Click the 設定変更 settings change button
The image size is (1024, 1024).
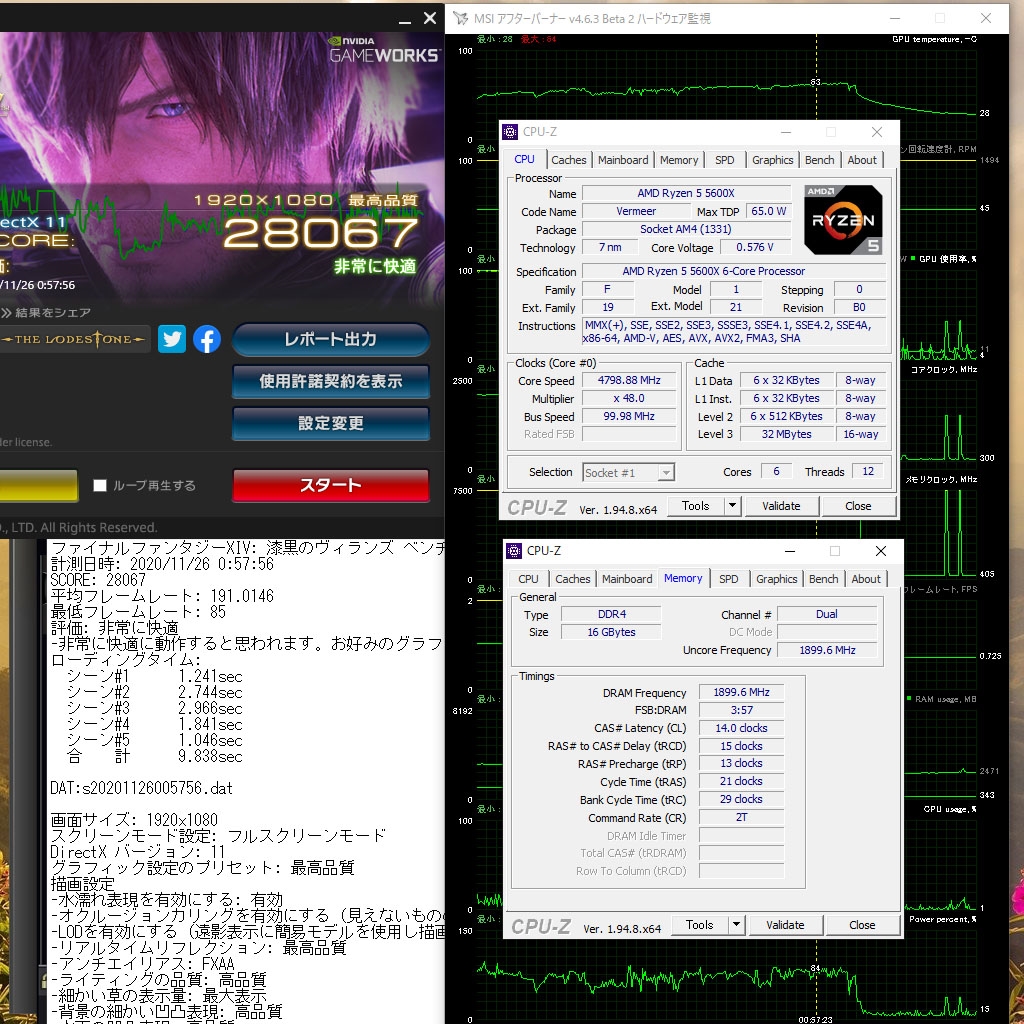tap(330, 423)
